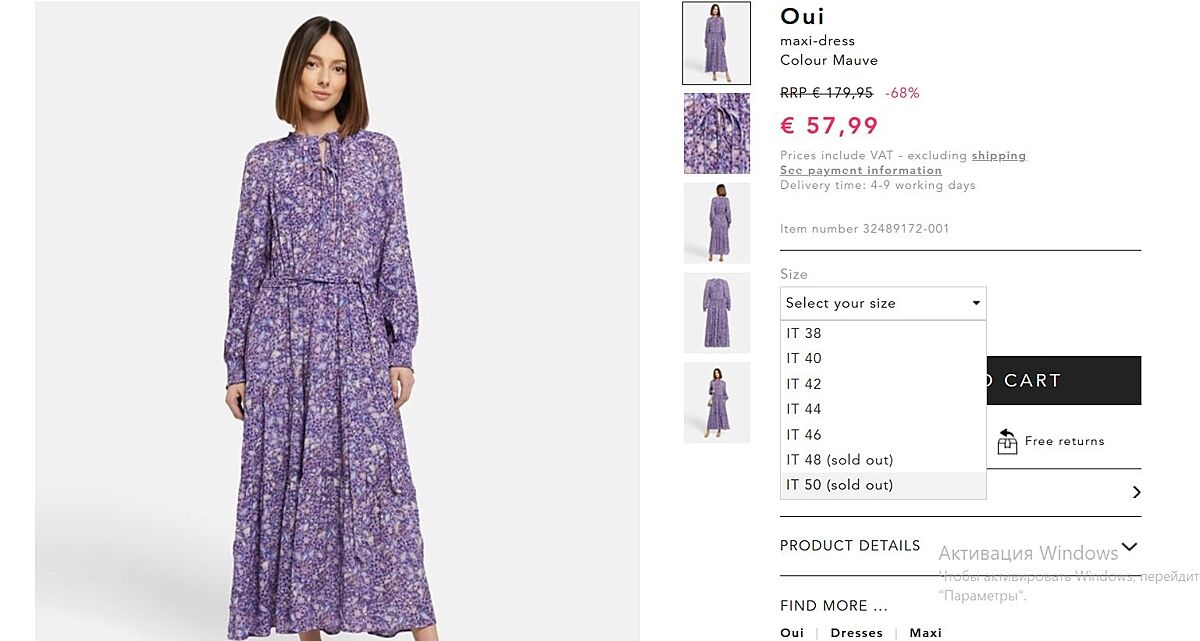Select size IT 42 option

[804, 384]
